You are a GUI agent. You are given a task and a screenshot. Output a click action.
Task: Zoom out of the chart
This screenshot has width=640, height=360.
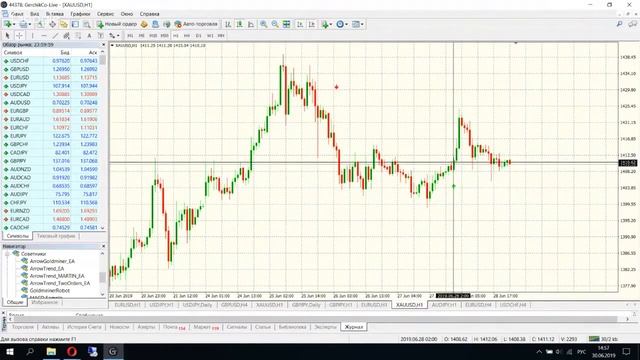(x=275, y=24)
